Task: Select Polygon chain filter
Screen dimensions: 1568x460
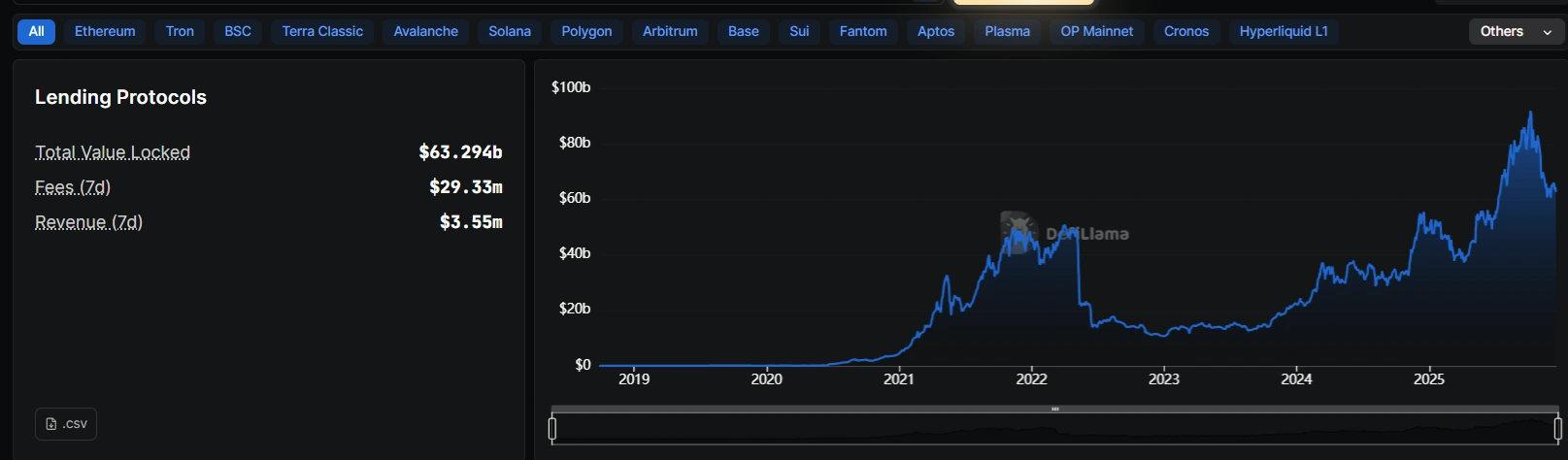Action: (586, 31)
